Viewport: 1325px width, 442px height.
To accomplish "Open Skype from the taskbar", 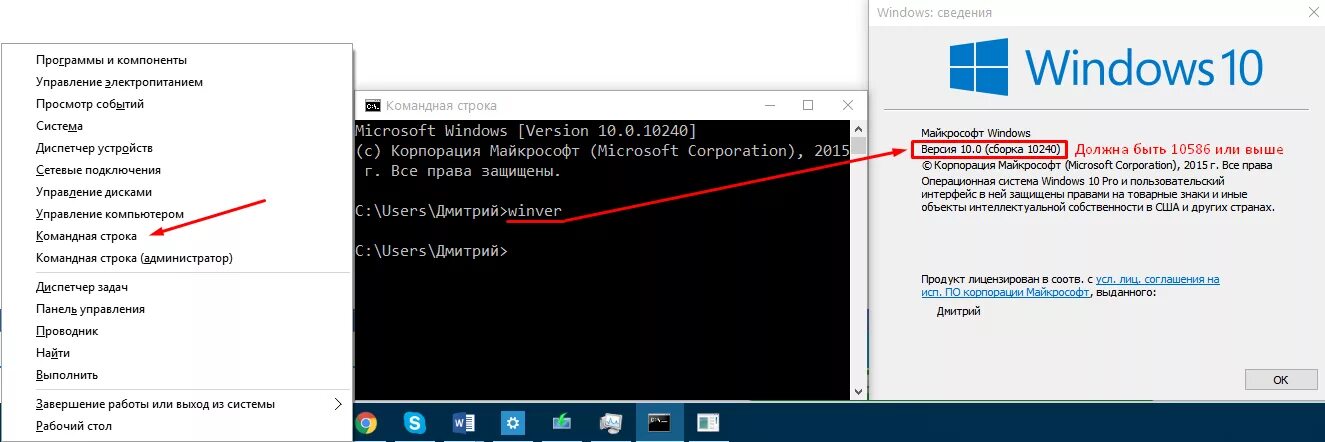I will 415,423.
